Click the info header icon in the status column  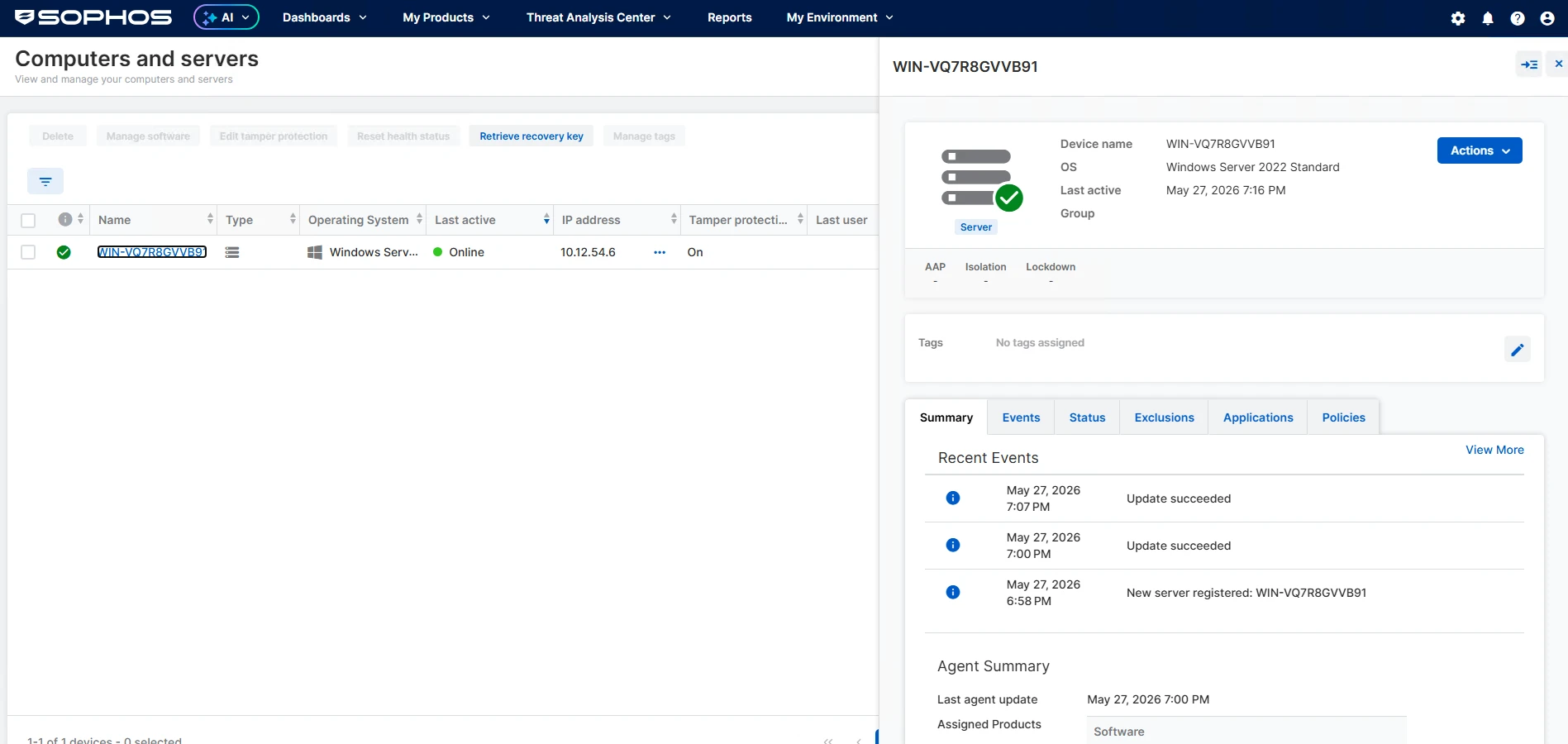(65, 219)
